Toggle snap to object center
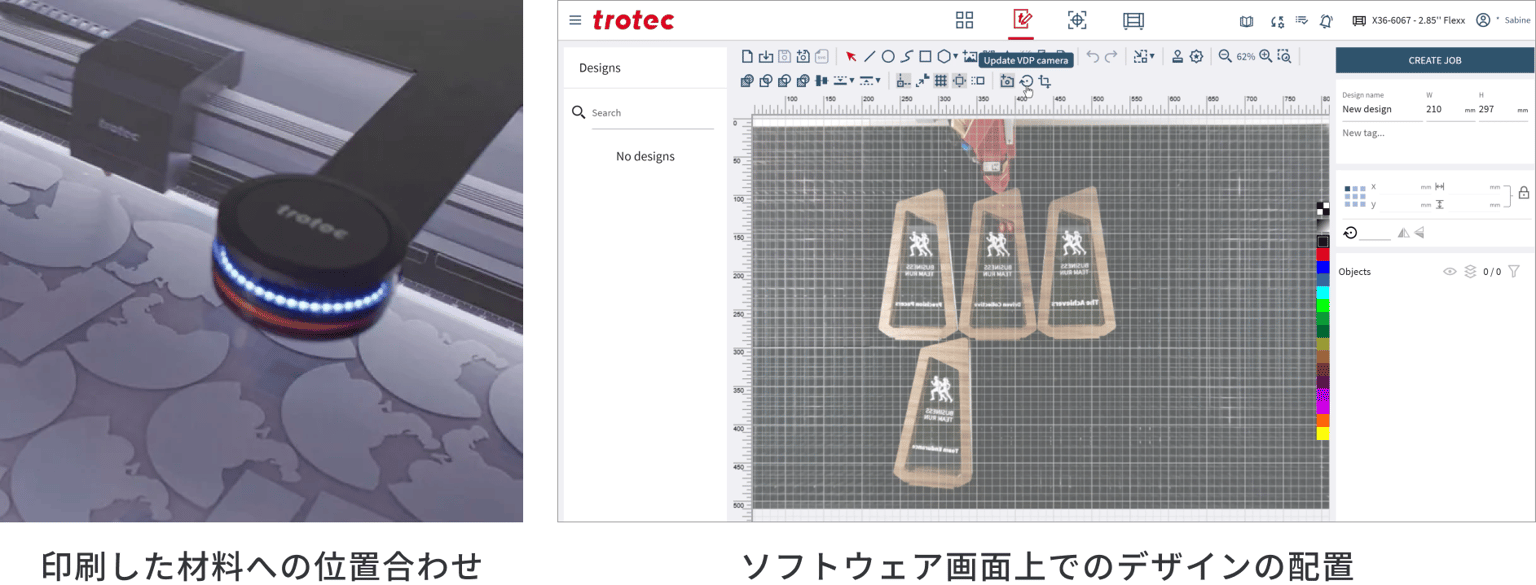Viewport: 1536px width, 585px height. click(959, 81)
